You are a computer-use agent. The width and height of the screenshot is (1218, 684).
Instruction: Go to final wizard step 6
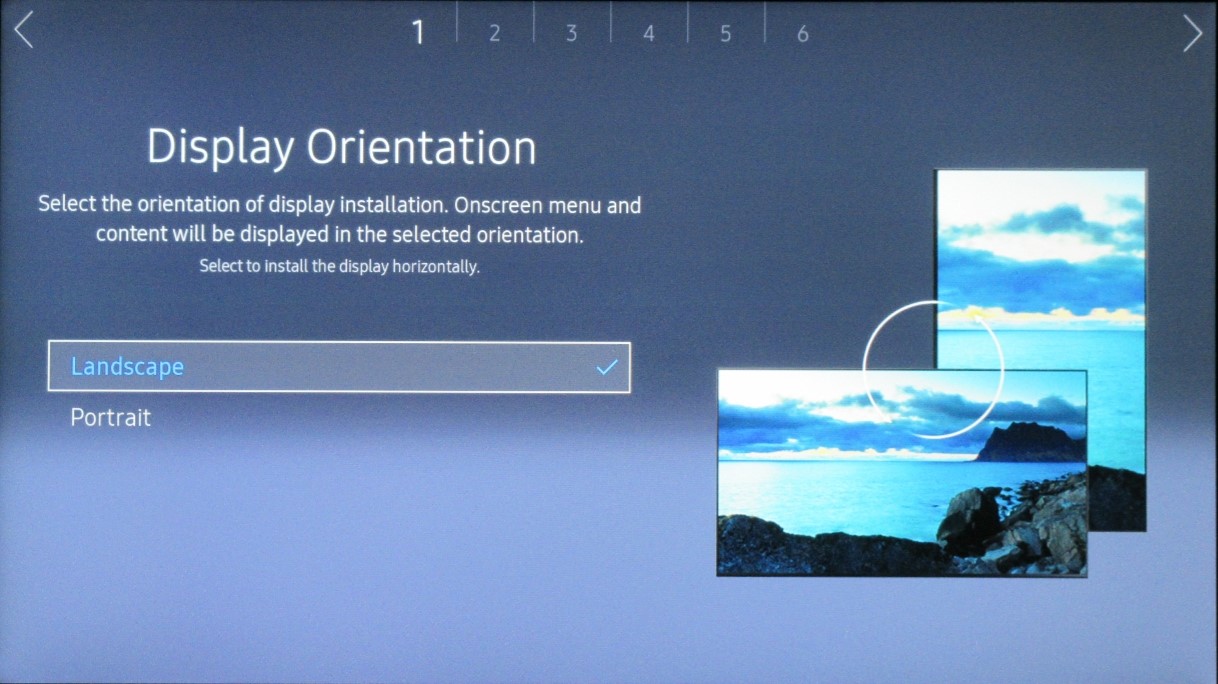pyautogui.click(x=802, y=31)
